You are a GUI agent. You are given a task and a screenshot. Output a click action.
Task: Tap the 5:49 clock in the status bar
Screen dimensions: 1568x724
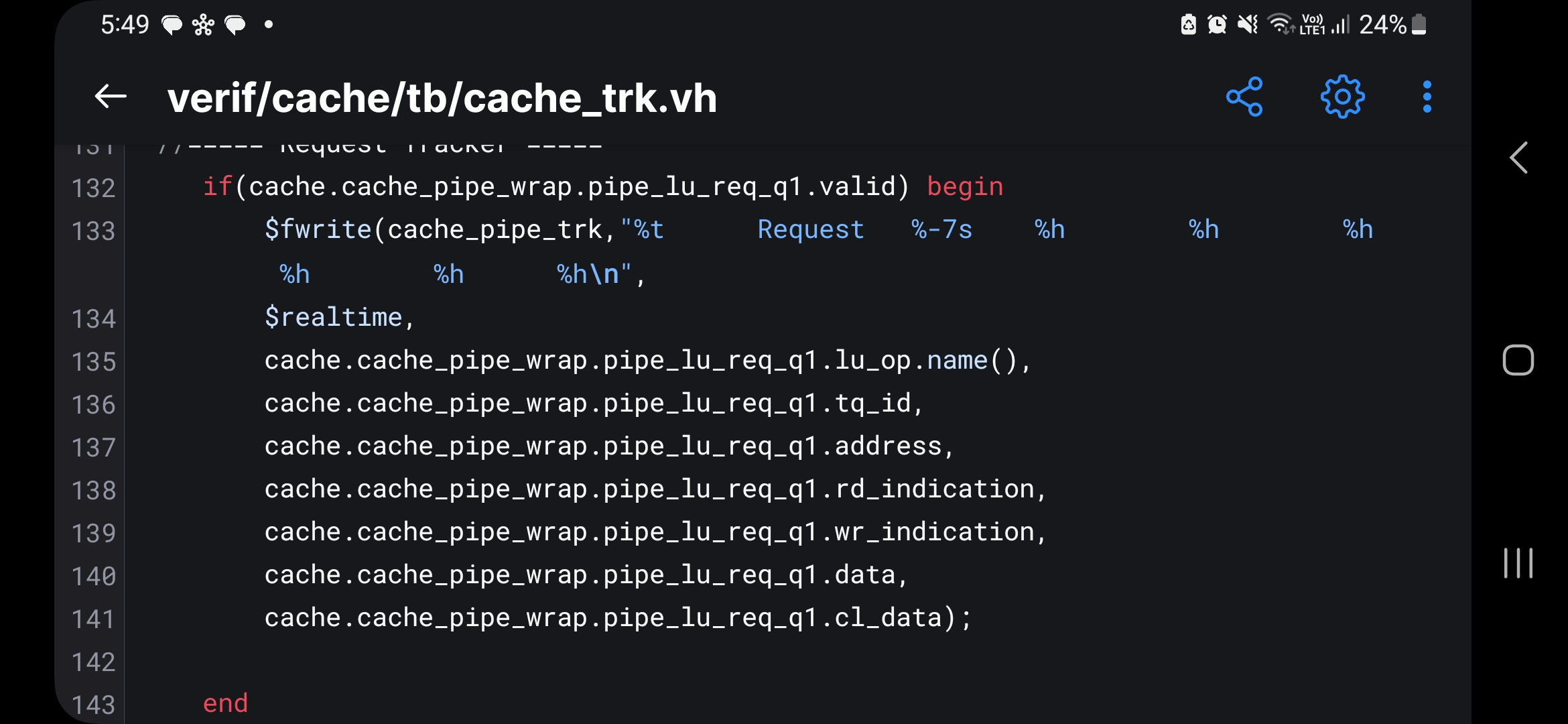coord(125,24)
